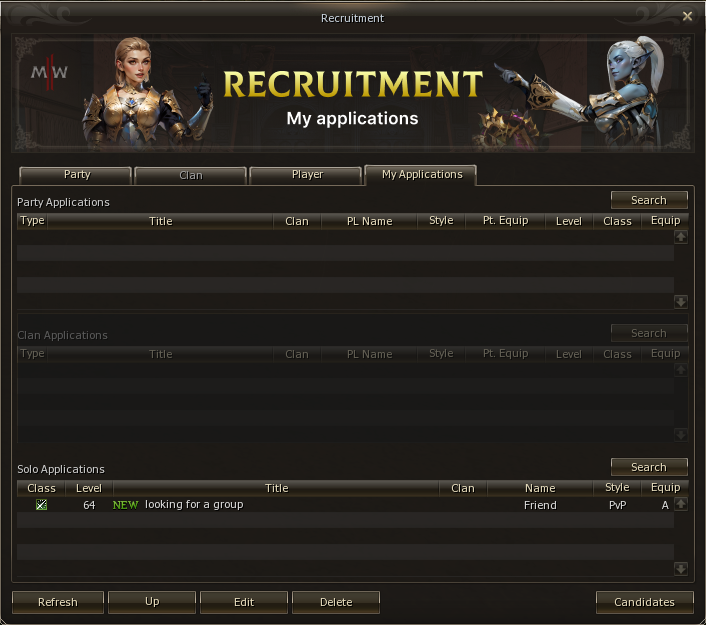
Task: Click the class icon in the solo application row
Action: pos(41,505)
